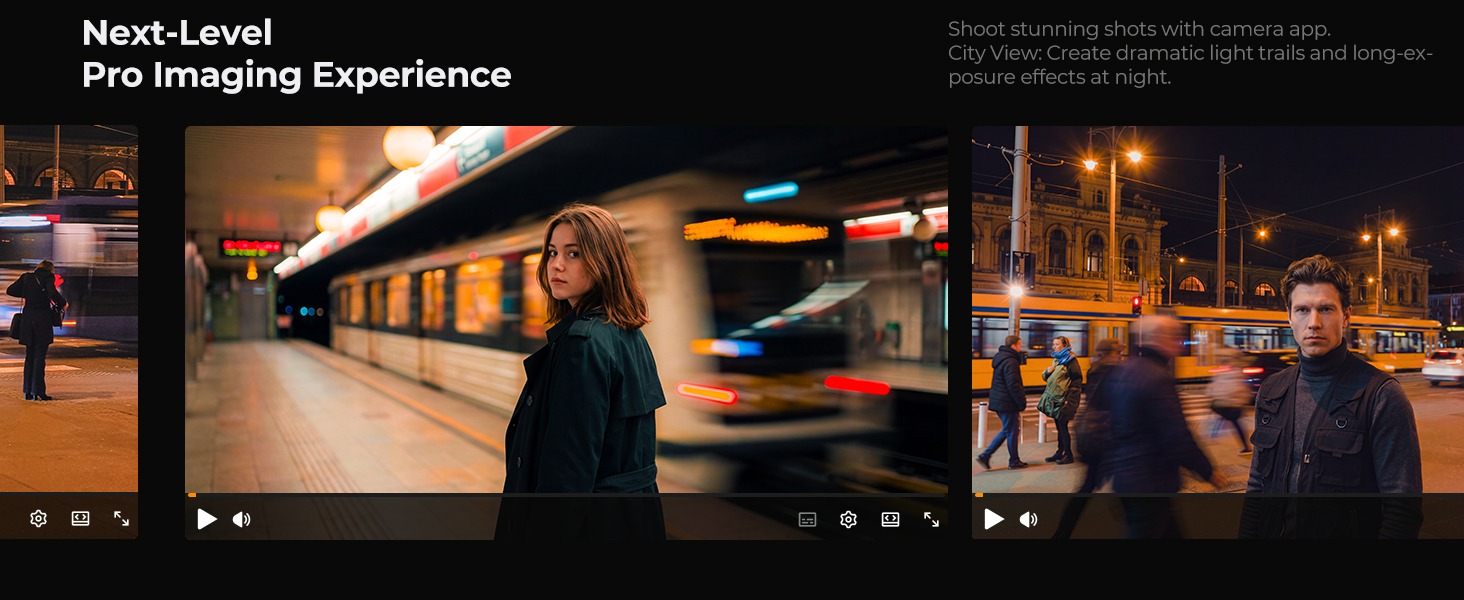Image resolution: width=1464 pixels, height=600 pixels.
Task: Mute the center video's volume
Action: (x=242, y=519)
